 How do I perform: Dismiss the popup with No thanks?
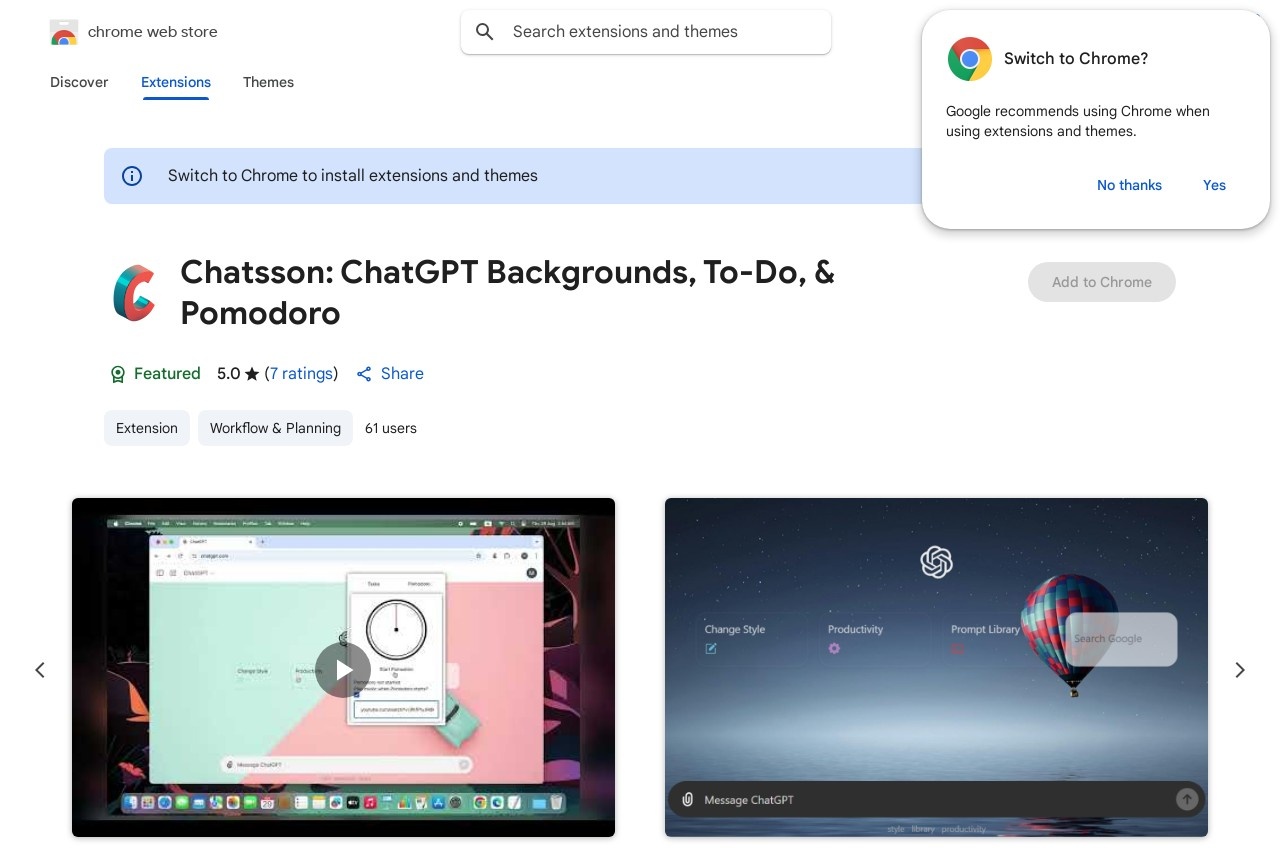1129,185
